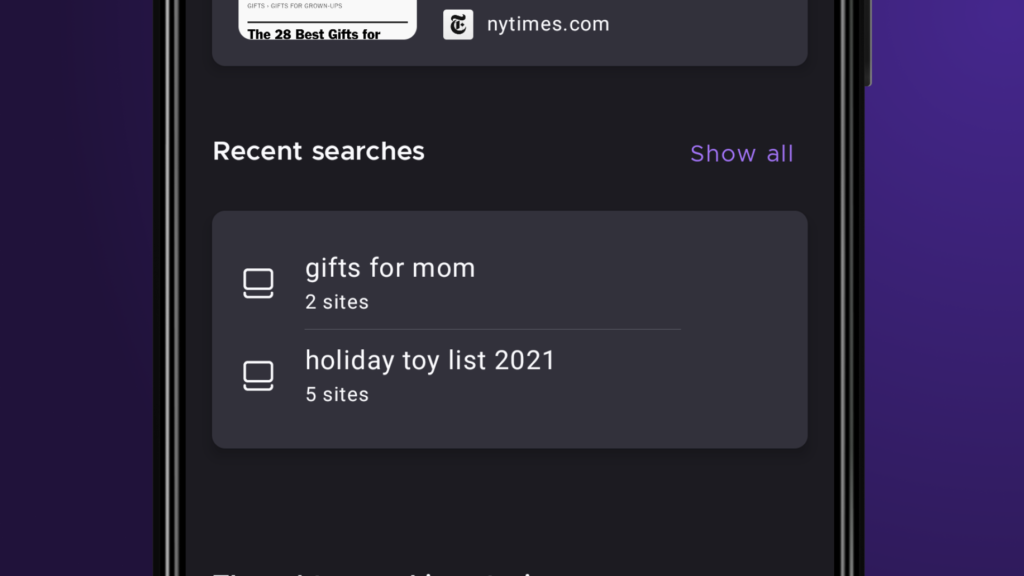Image resolution: width=1024 pixels, height=576 pixels.
Task: Tap the 28 Best Gifts headline text
Action: pos(313,34)
